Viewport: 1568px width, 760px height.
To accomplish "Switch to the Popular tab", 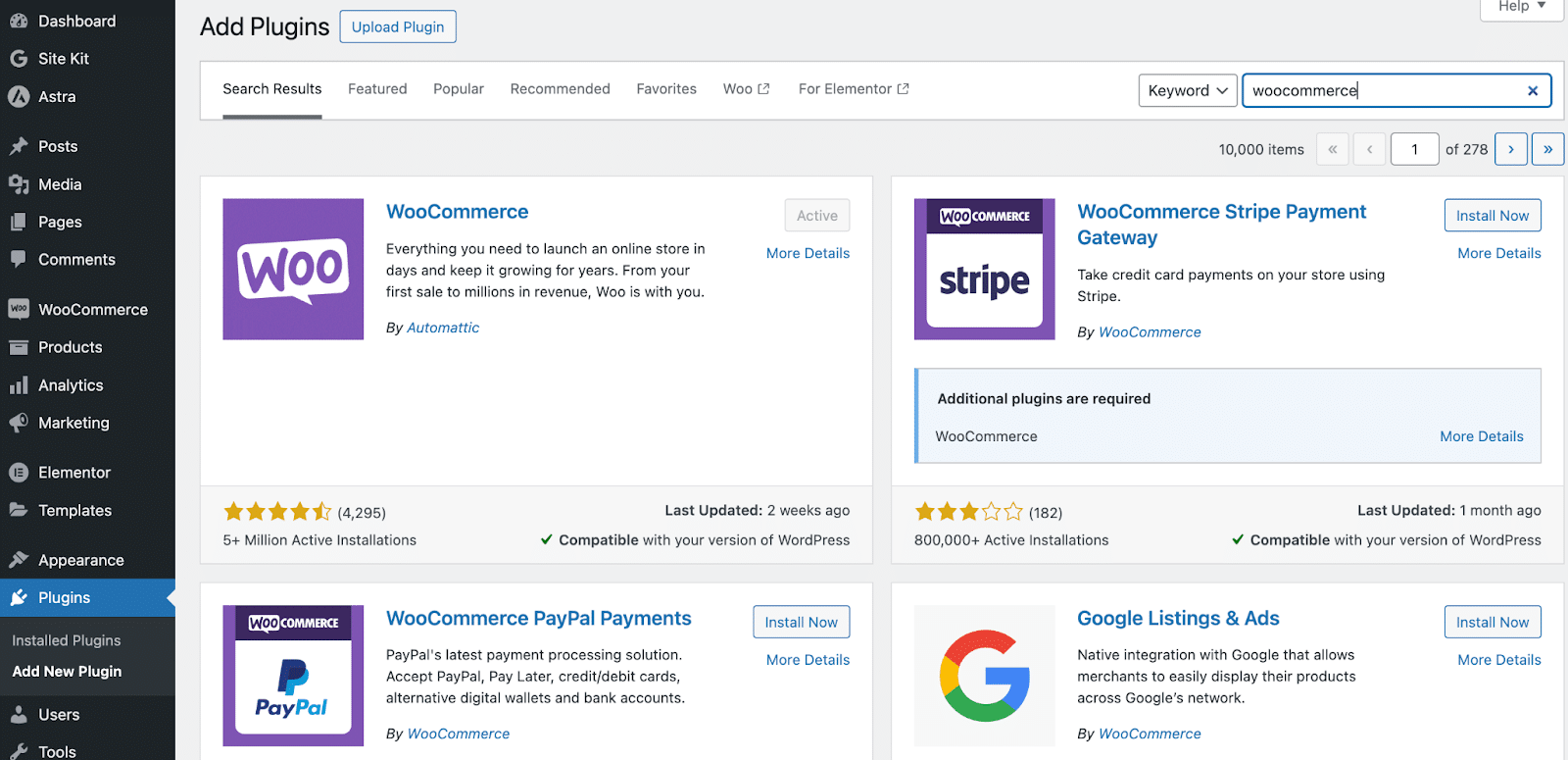I will pos(459,89).
